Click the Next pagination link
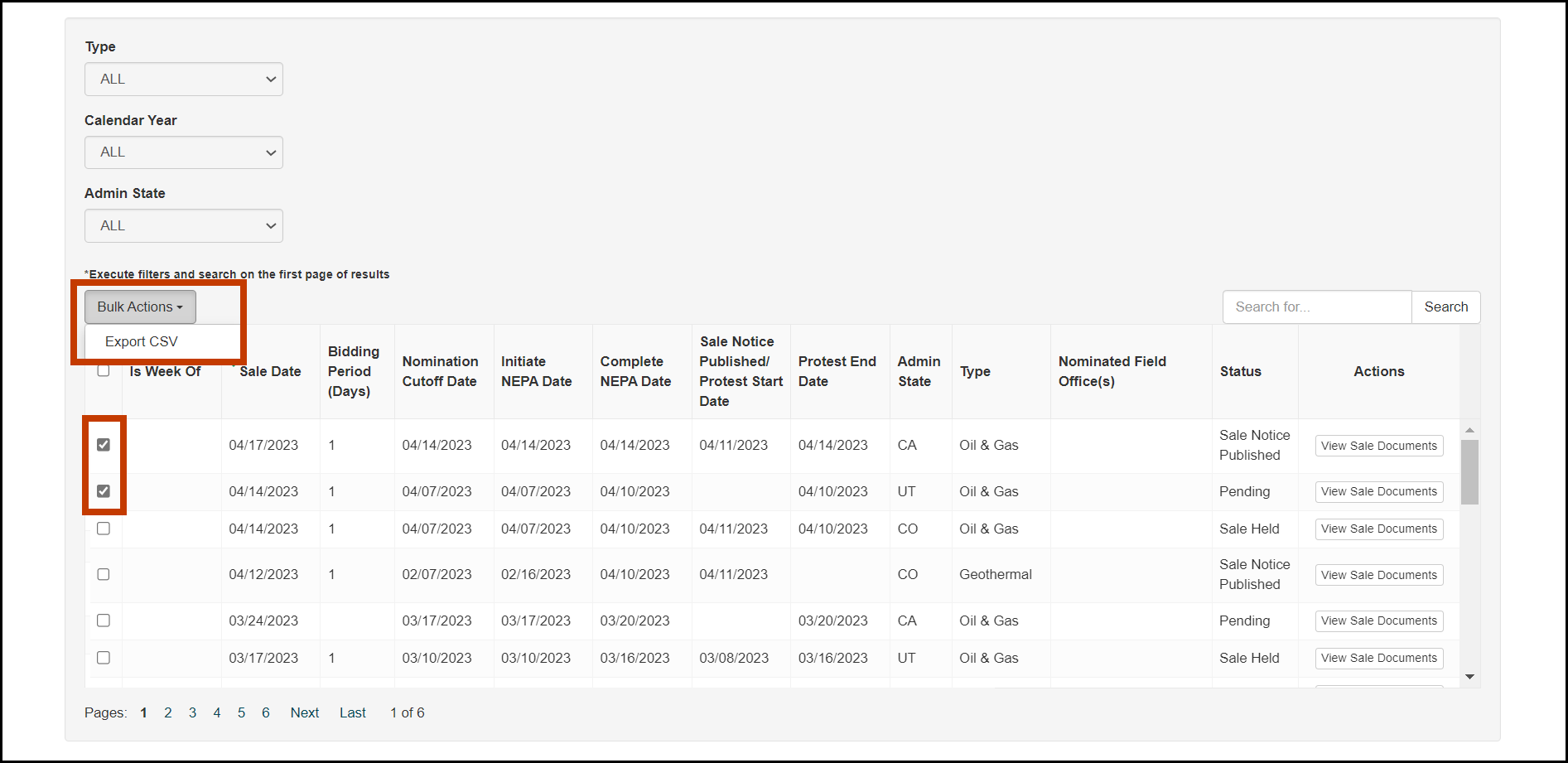 click(304, 712)
